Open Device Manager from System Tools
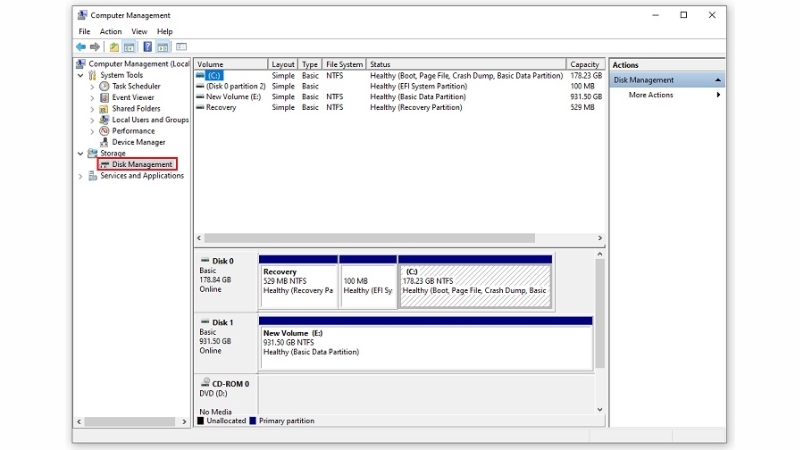Screen dimensions: 800x450 tap(138, 142)
